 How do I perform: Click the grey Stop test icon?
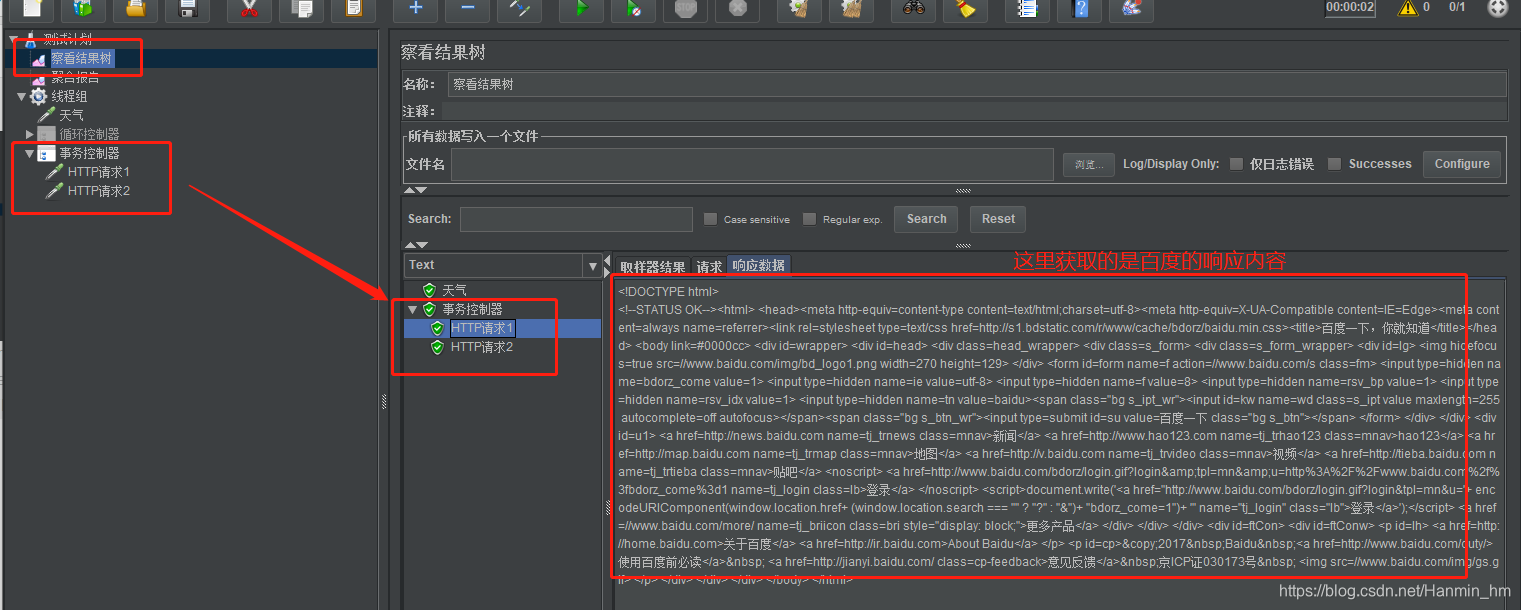pyautogui.click(x=685, y=8)
